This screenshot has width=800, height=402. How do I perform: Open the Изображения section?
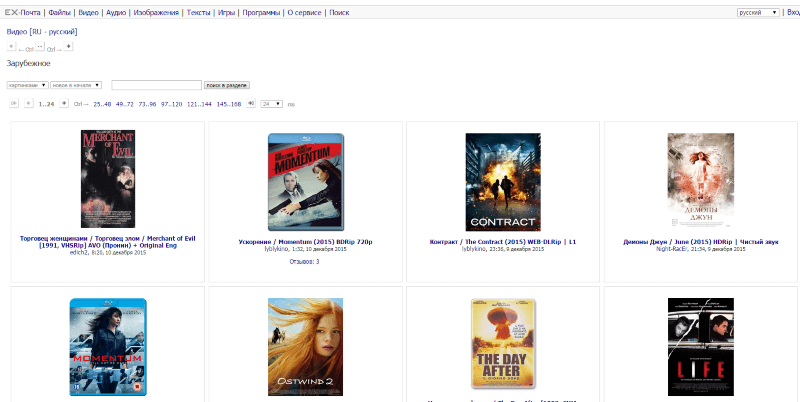156,12
